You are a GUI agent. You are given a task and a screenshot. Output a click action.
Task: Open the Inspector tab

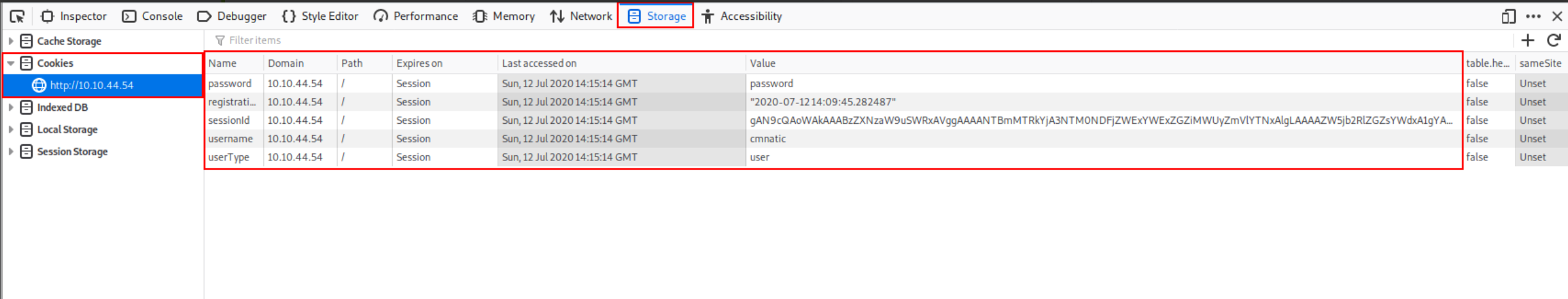tap(74, 17)
